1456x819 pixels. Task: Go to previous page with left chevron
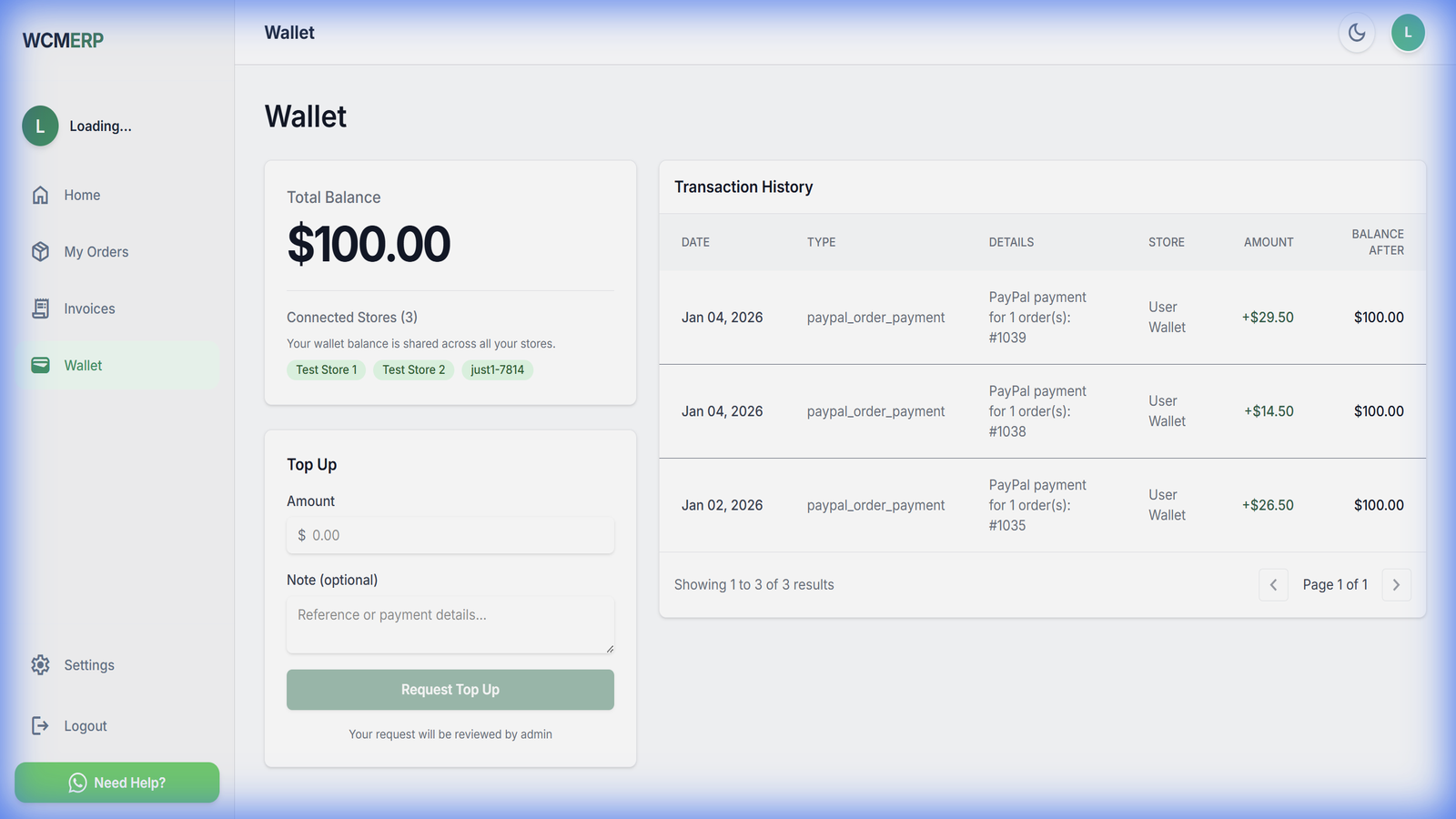(x=1273, y=584)
